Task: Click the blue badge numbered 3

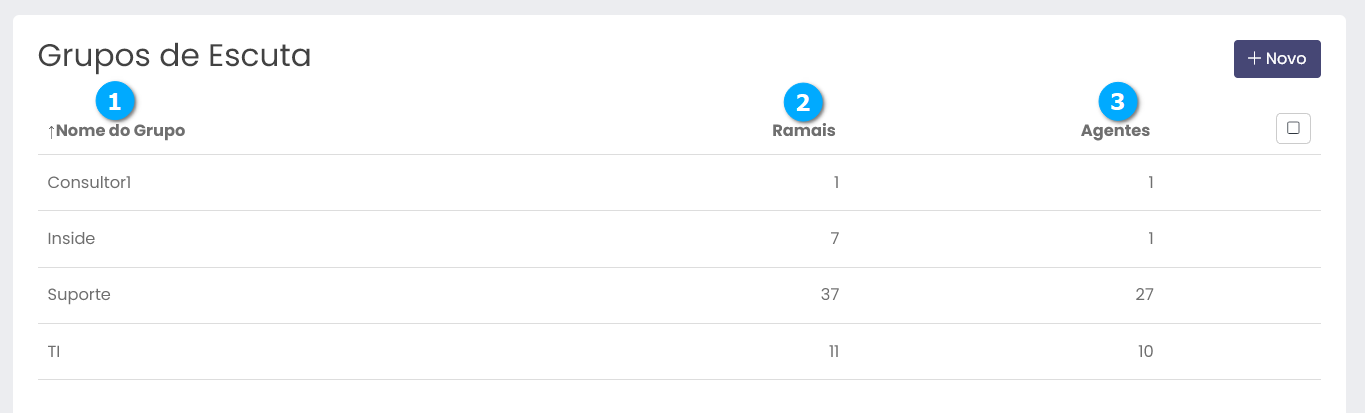Action: (x=1118, y=101)
